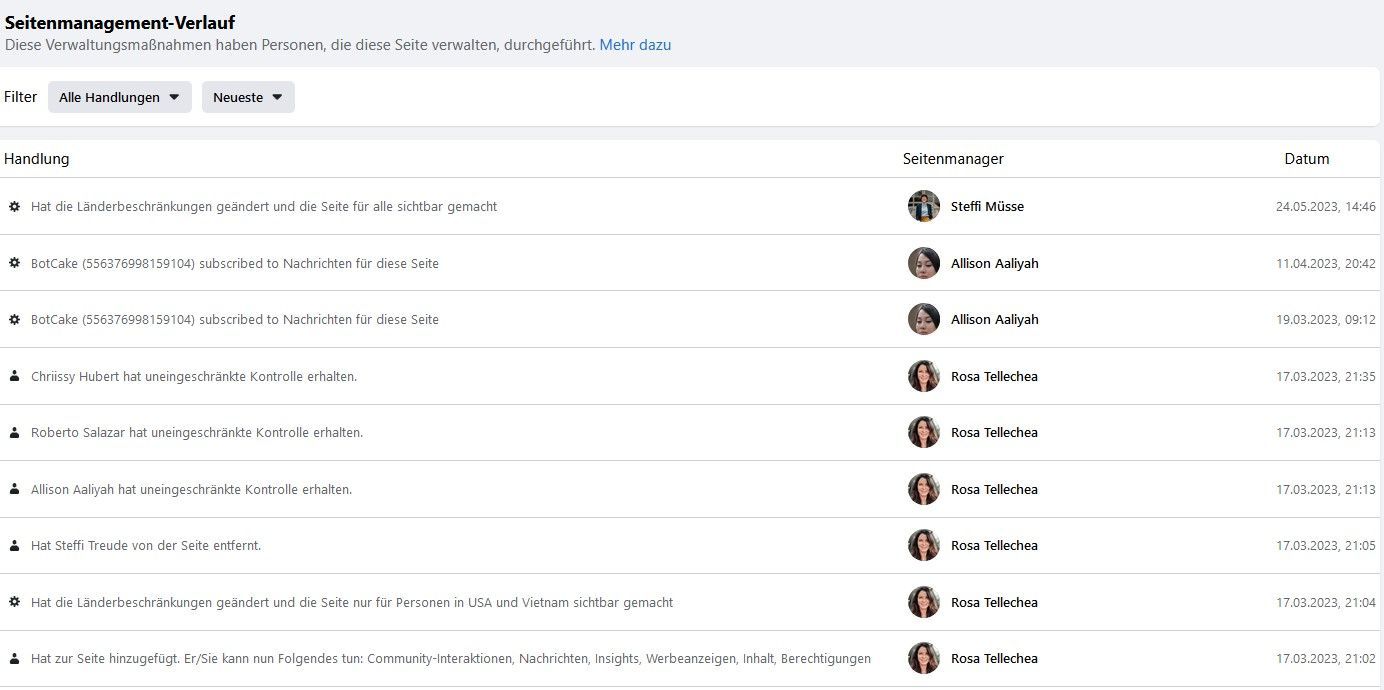The image size is (1384, 690).
Task: Click the Datum column header
Action: 1307,158
